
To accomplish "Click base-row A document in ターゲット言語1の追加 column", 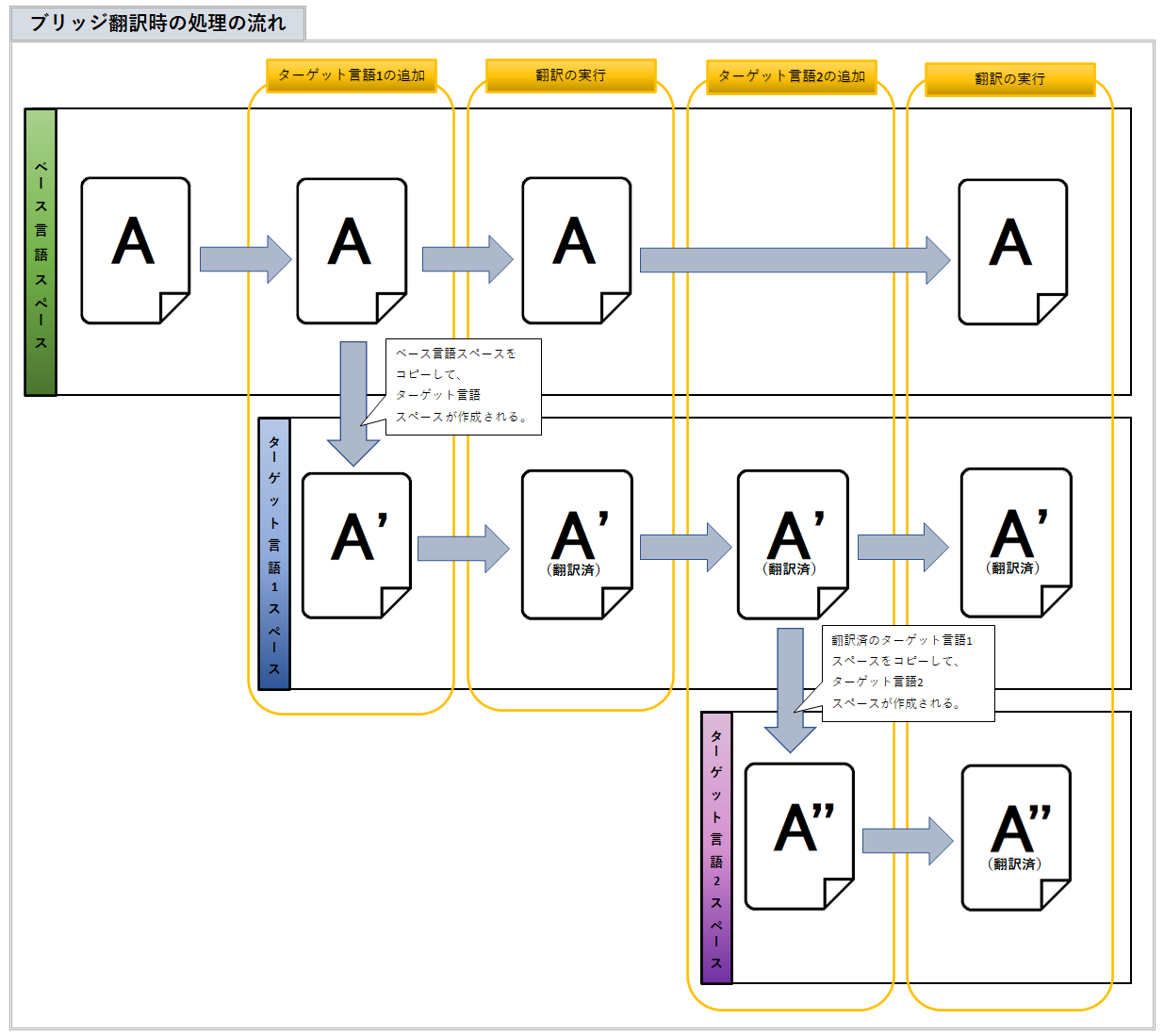I will point(352,251).
